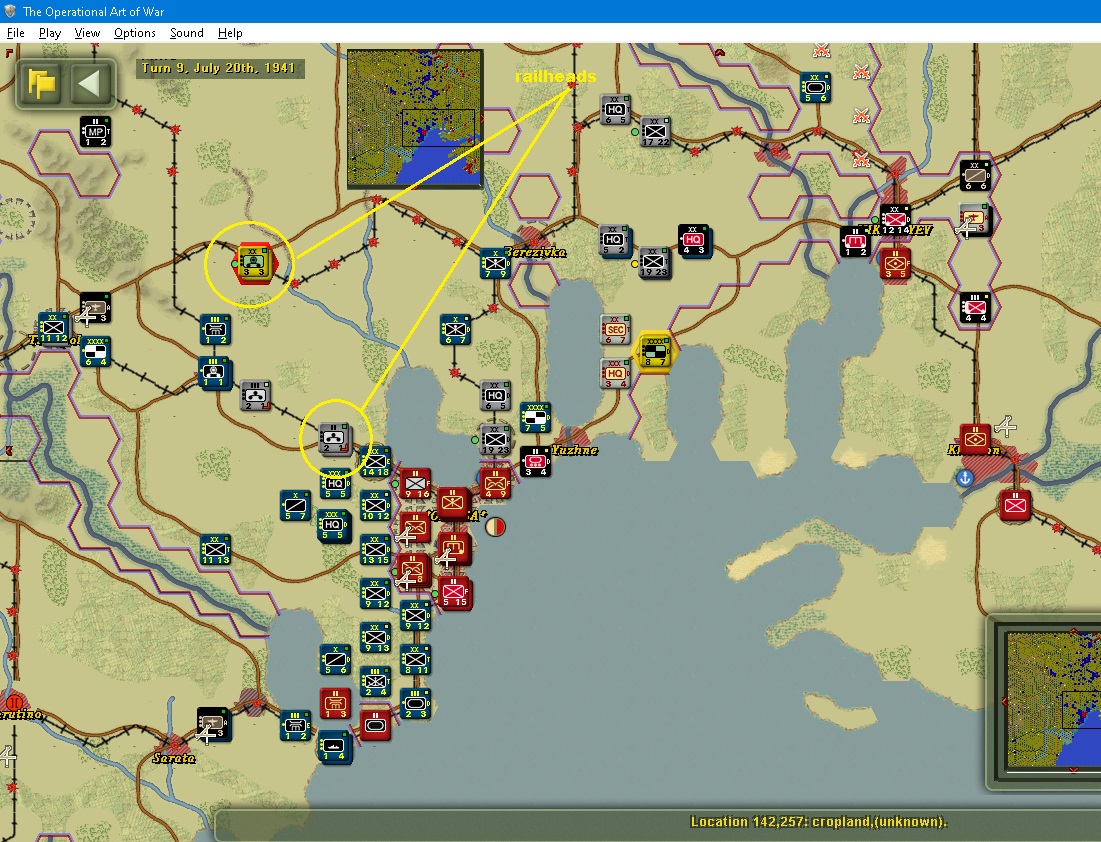Select the red II unit 3-5
The image size is (1101, 842).
click(x=895, y=263)
